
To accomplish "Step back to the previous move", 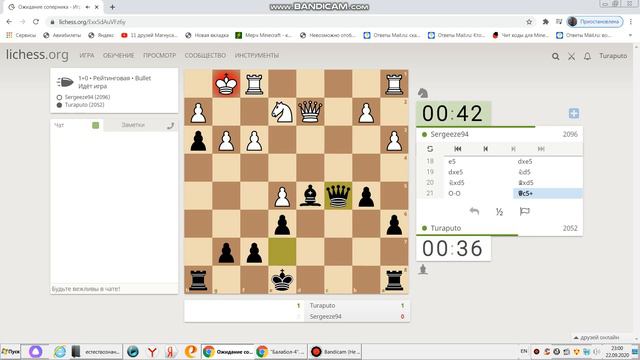I will point(485,149).
